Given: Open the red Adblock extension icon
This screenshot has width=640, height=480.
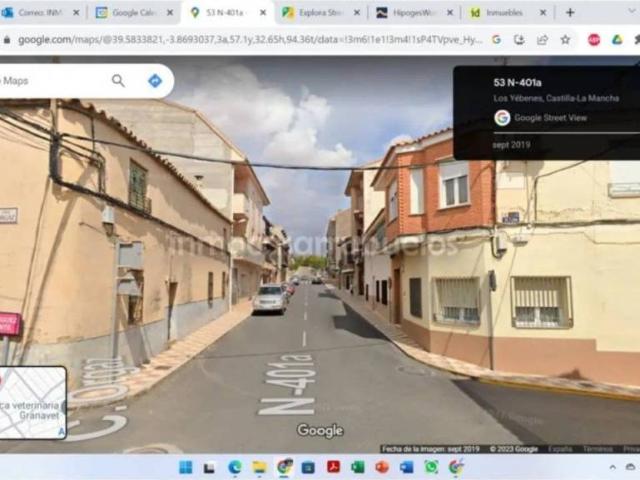Looking at the screenshot, I should (x=594, y=40).
